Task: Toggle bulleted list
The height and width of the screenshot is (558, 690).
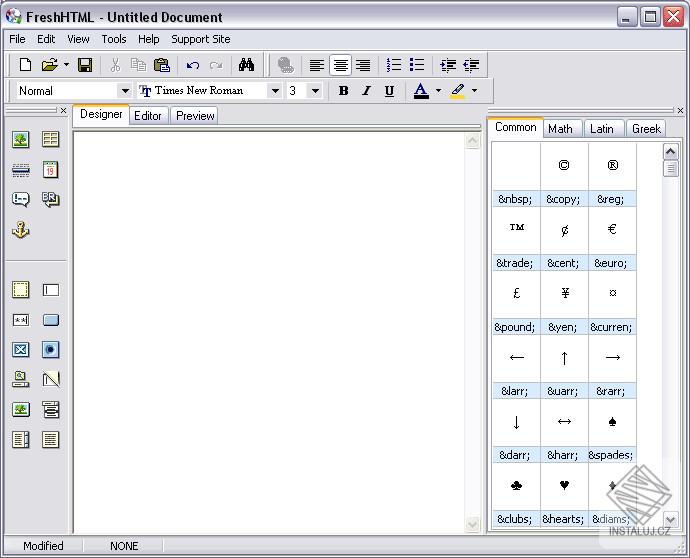Action: coord(417,65)
